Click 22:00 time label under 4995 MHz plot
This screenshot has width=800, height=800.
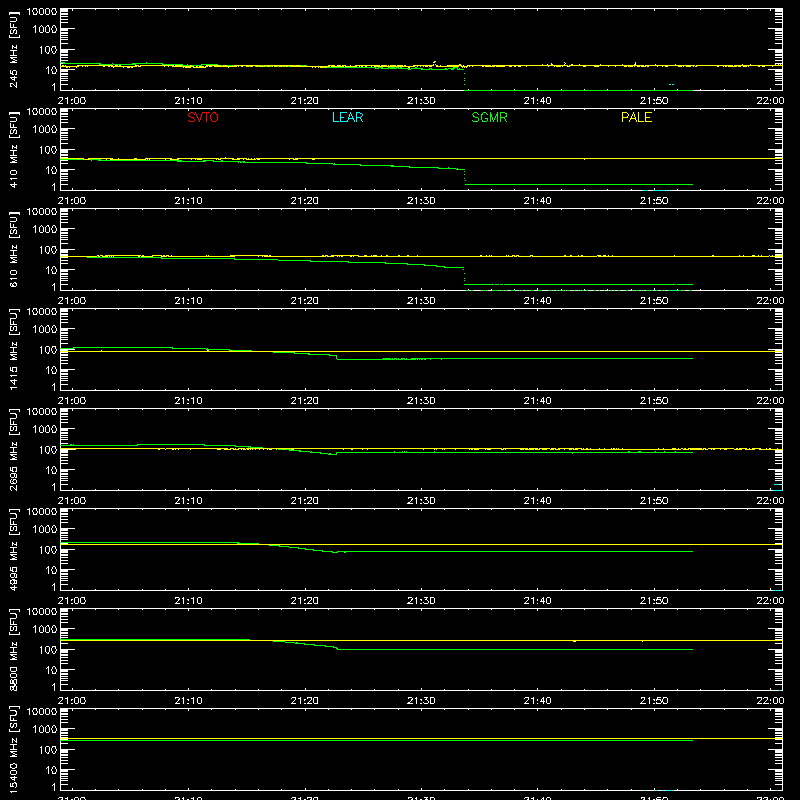point(770,601)
